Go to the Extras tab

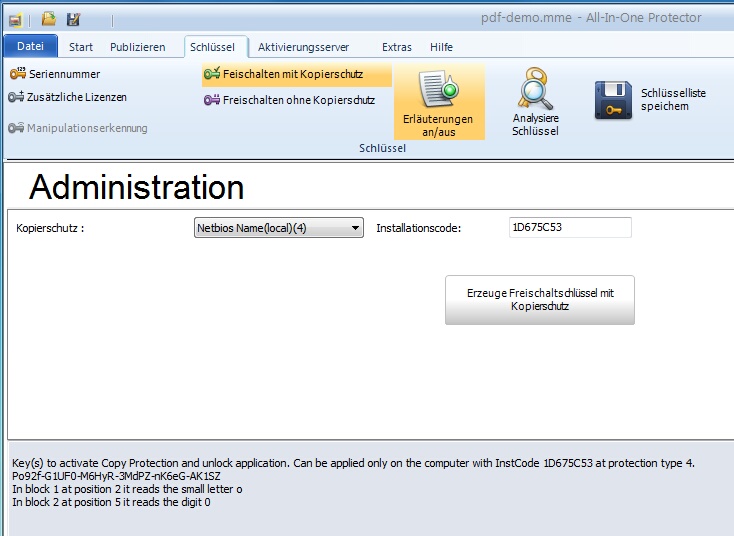click(396, 47)
